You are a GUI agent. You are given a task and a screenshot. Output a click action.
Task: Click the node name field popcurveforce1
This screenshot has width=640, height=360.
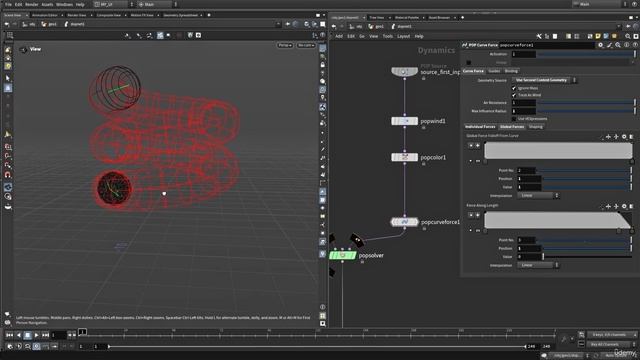[x=547, y=45]
